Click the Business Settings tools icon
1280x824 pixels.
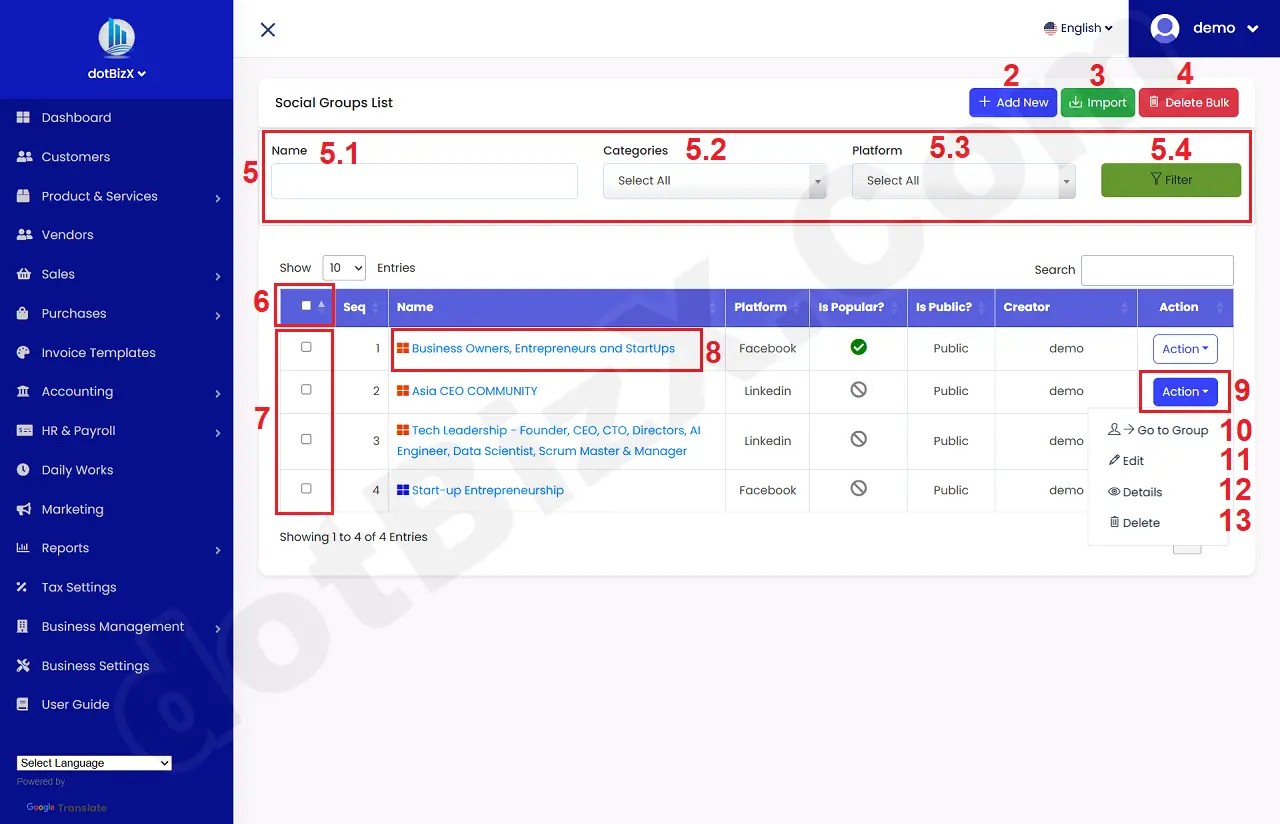(x=24, y=666)
